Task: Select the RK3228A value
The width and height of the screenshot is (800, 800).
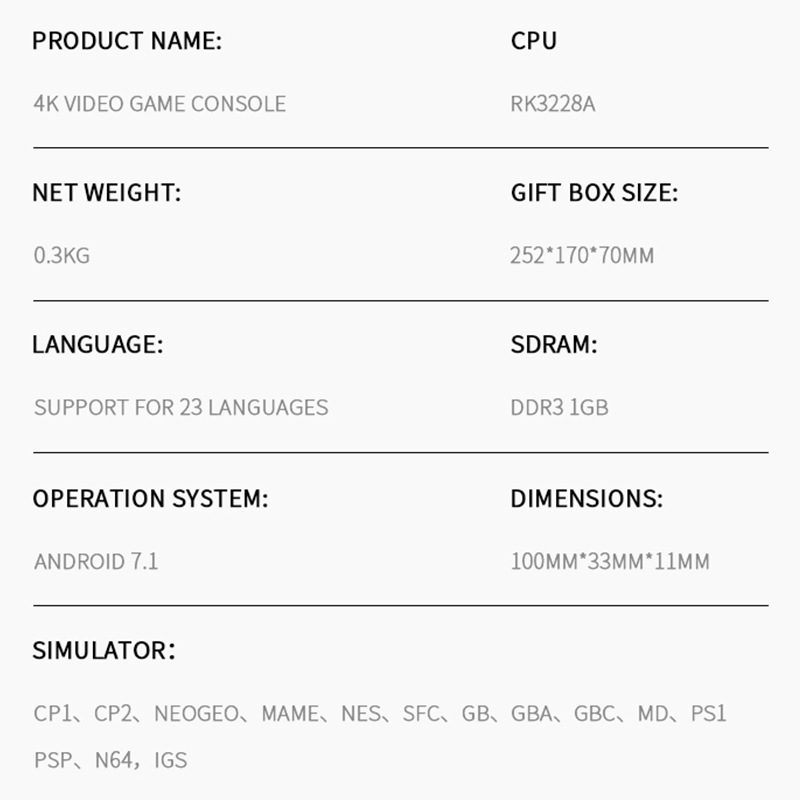Action: point(552,104)
